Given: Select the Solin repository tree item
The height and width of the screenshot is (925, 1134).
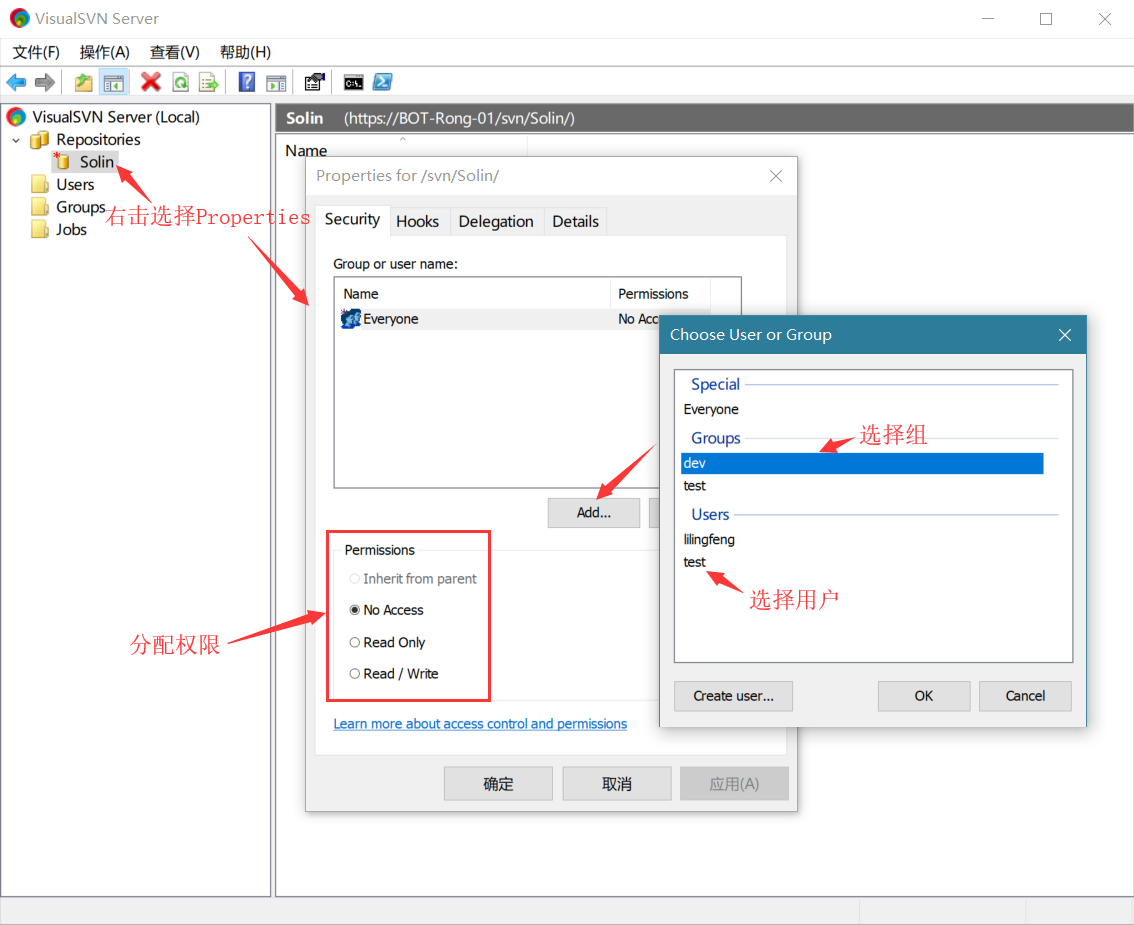Looking at the screenshot, I should pyautogui.click(x=97, y=161).
